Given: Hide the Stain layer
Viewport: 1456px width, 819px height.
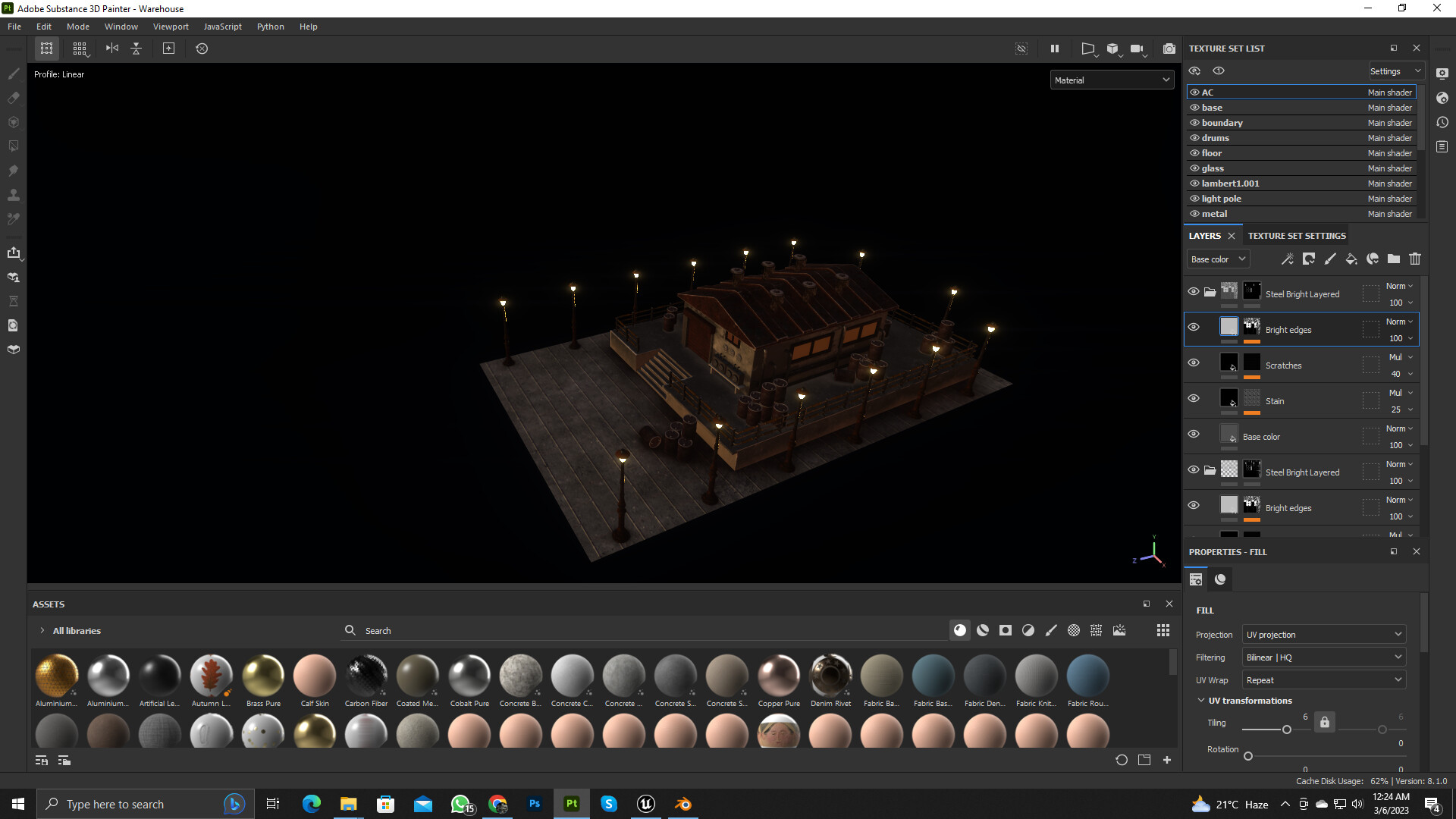Looking at the screenshot, I should [x=1194, y=399].
